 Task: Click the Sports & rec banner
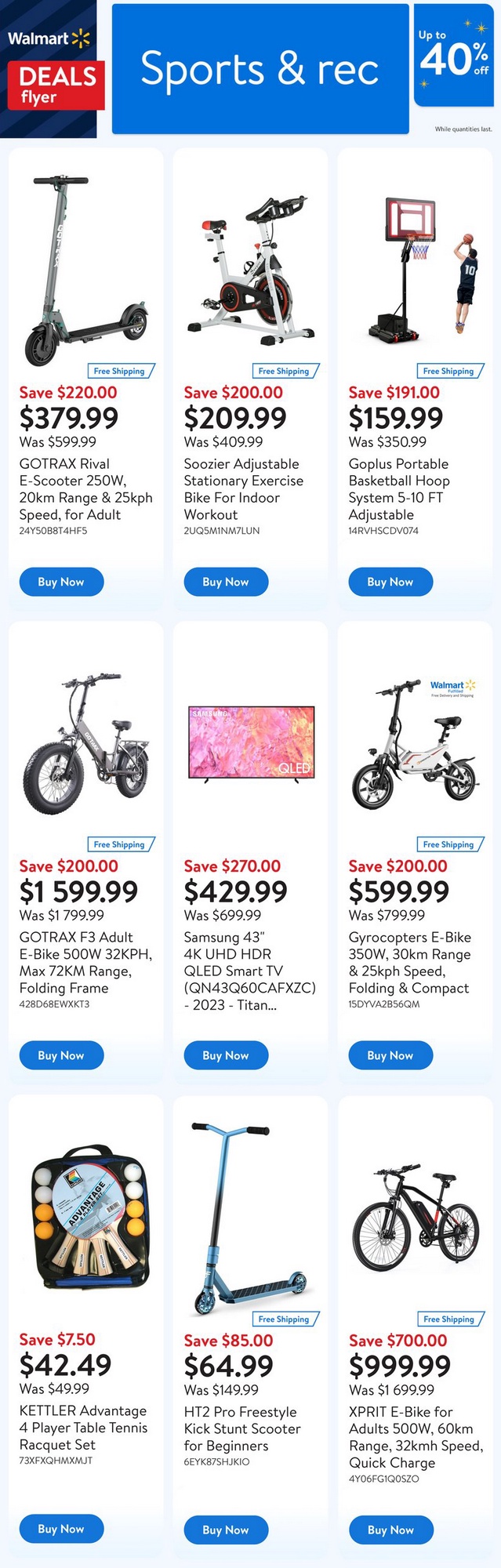(x=260, y=69)
